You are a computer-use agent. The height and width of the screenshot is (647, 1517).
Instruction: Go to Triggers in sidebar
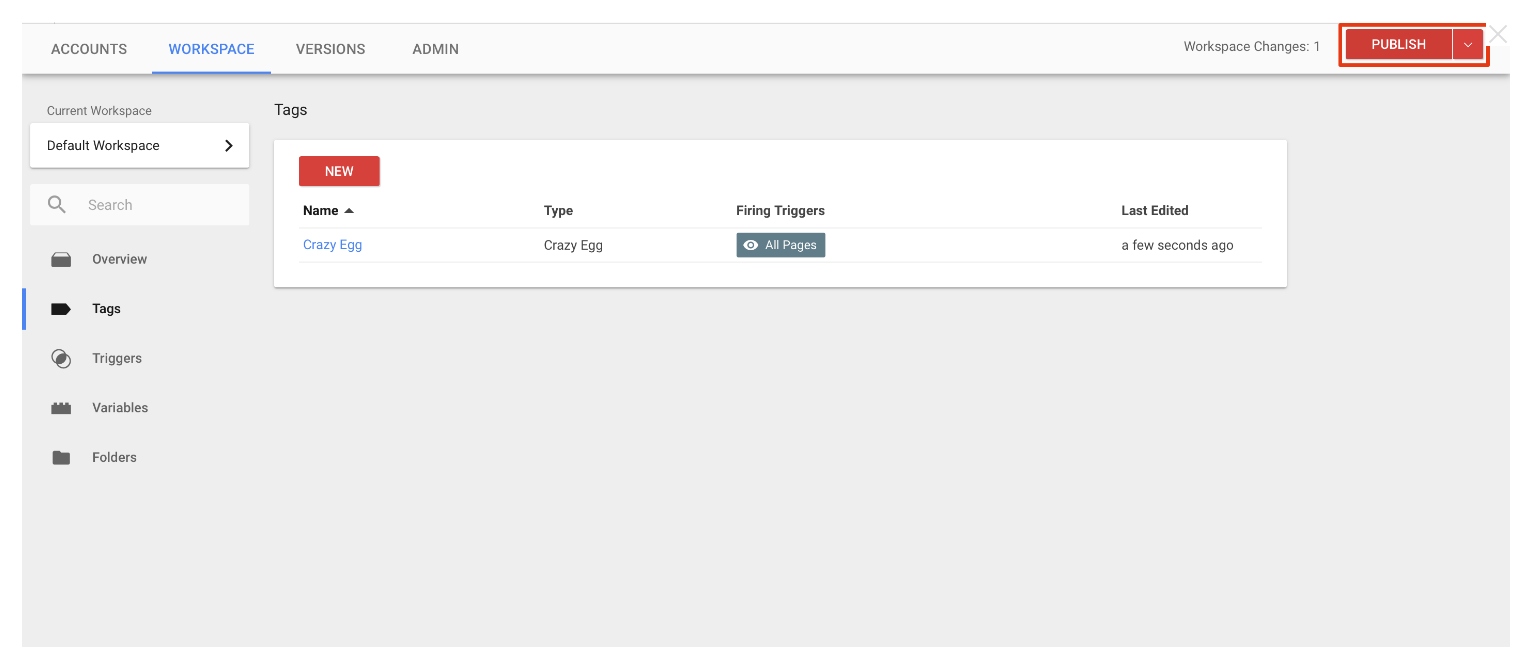point(117,359)
